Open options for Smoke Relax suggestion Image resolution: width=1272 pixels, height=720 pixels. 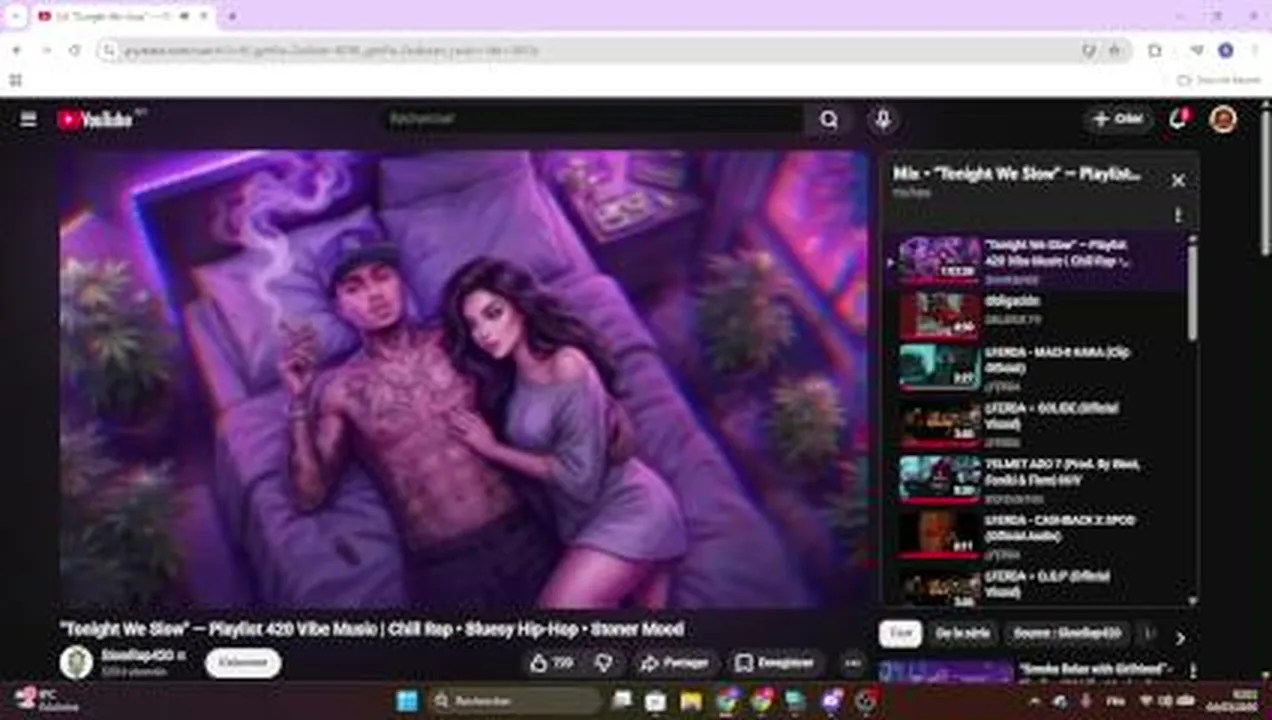coord(1191,670)
